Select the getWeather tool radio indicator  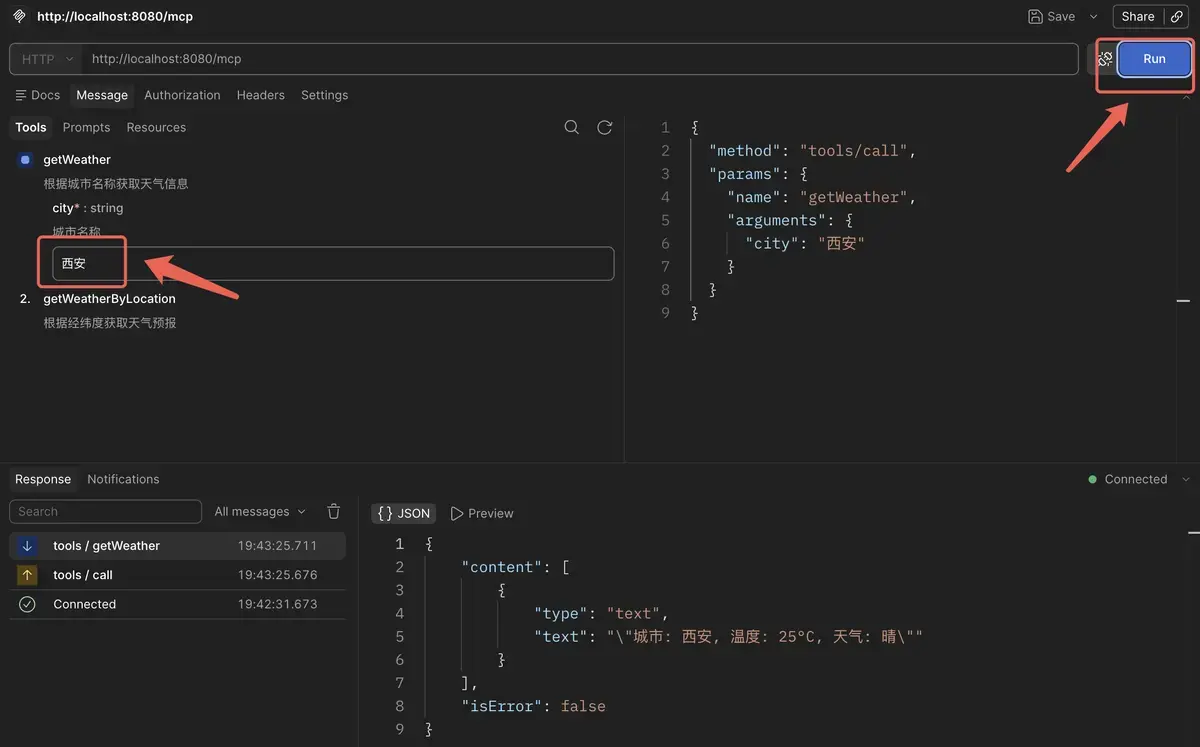point(25,160)
